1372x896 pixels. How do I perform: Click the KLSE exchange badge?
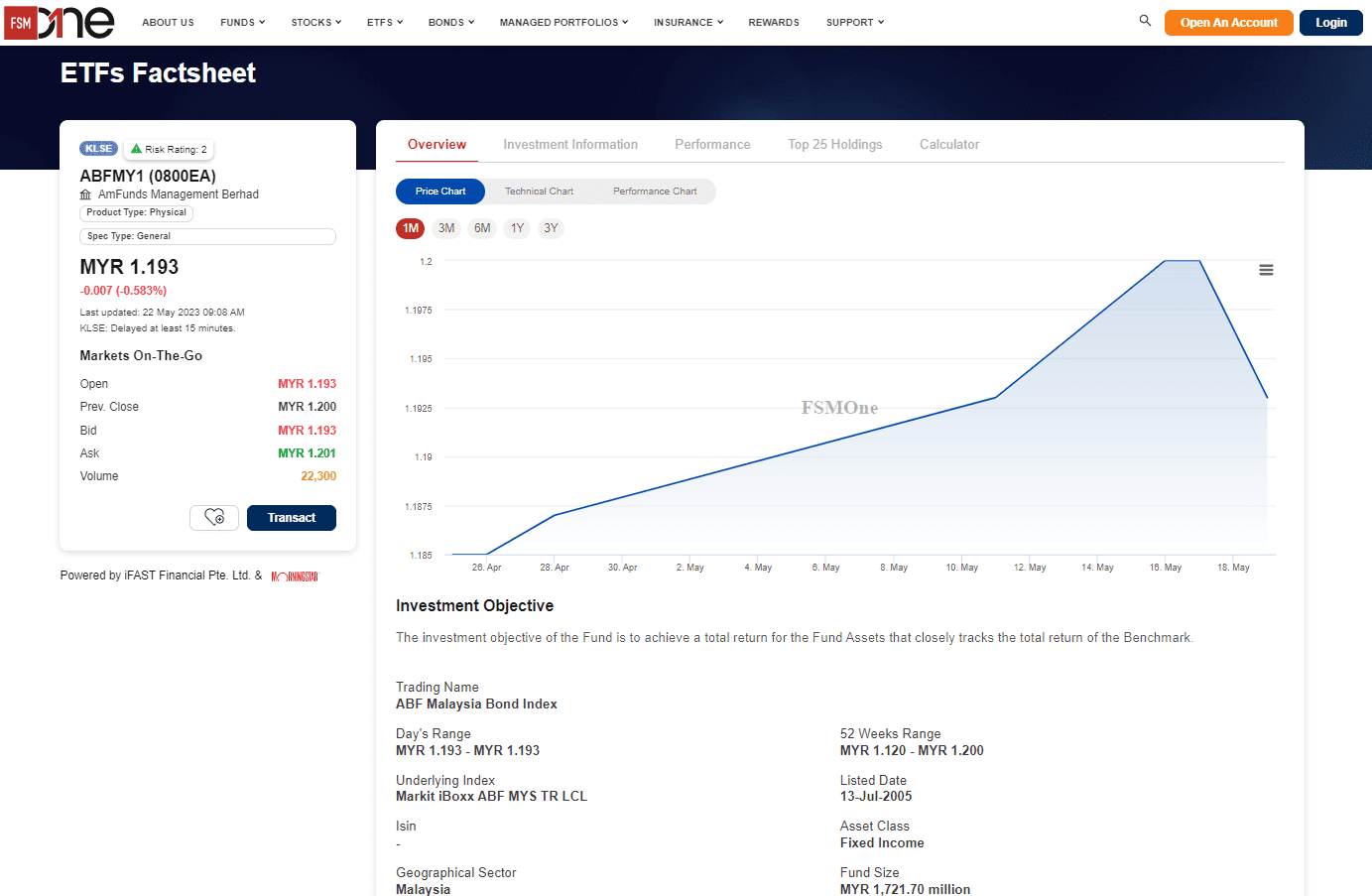pos(98,149)
